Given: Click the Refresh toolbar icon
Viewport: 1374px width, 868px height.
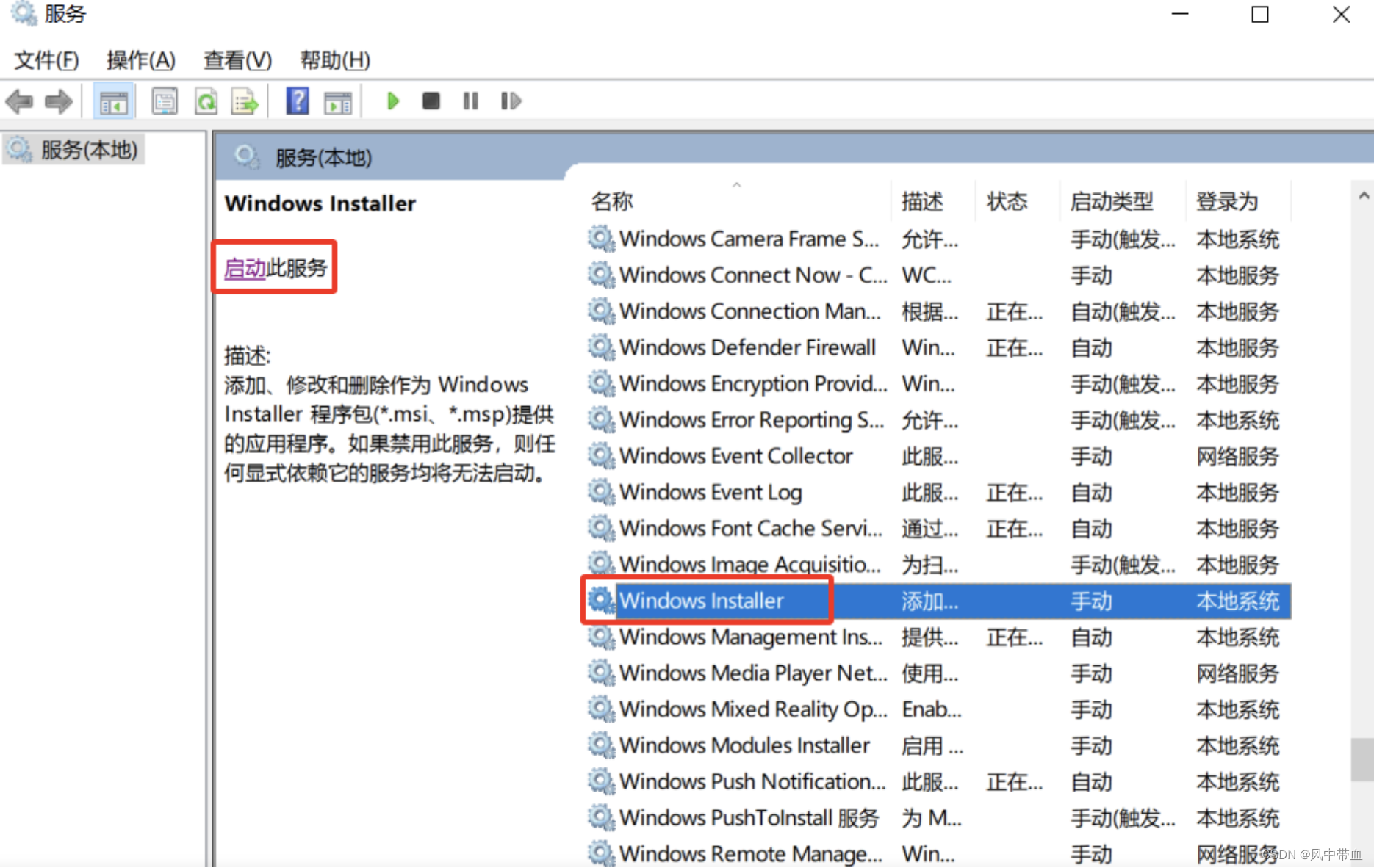Looking at the screenshot, I should [x=206, y=101].
